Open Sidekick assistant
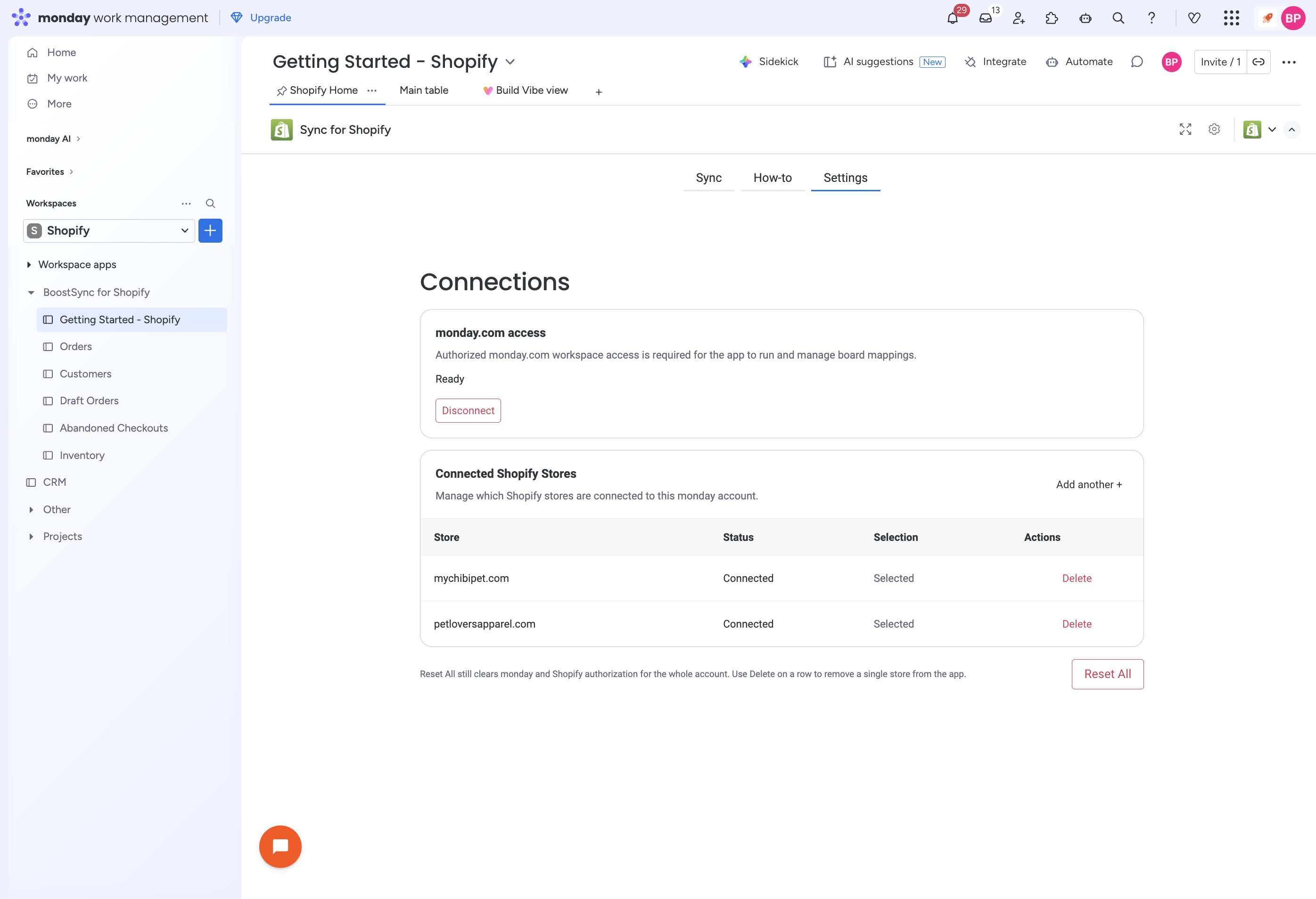 point(768,62)
